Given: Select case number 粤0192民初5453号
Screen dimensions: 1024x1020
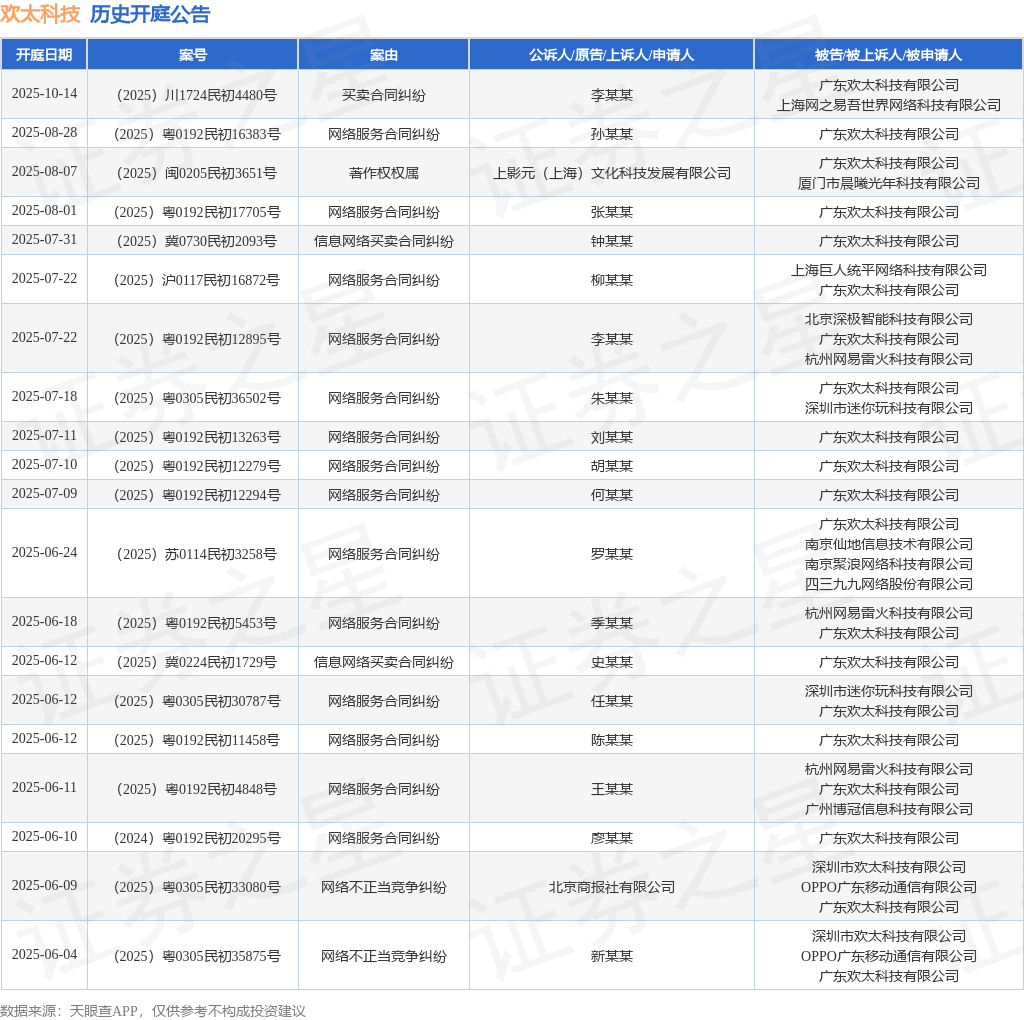Looking at the screenshot, I should (x=197, y=624).
